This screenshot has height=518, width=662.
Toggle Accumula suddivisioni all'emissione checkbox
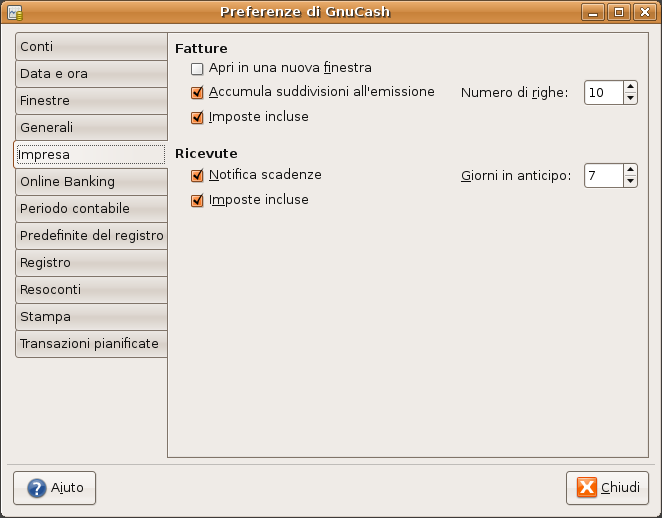197,92
